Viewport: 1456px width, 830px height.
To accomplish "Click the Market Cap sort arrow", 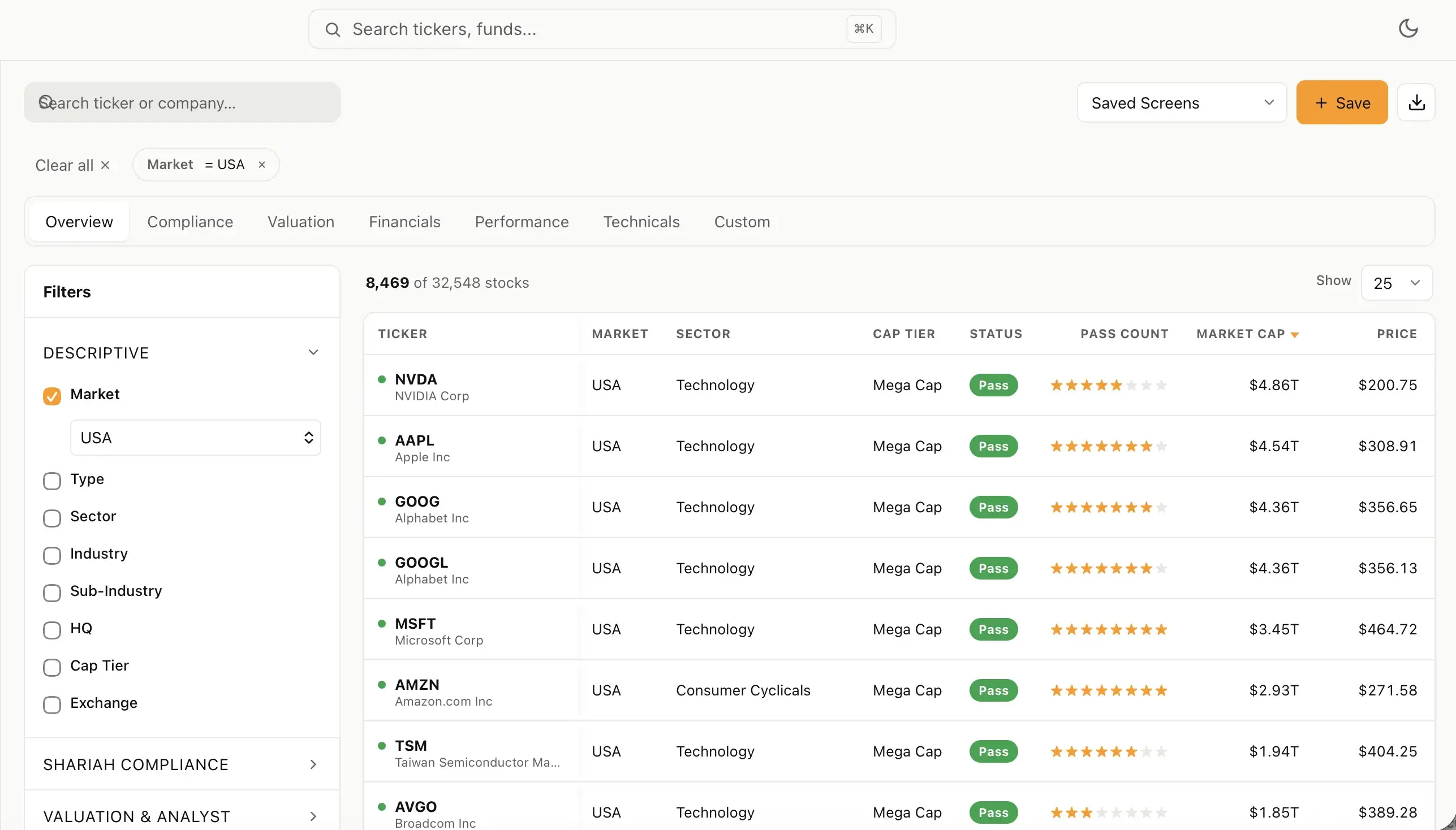I will 1295,335.
